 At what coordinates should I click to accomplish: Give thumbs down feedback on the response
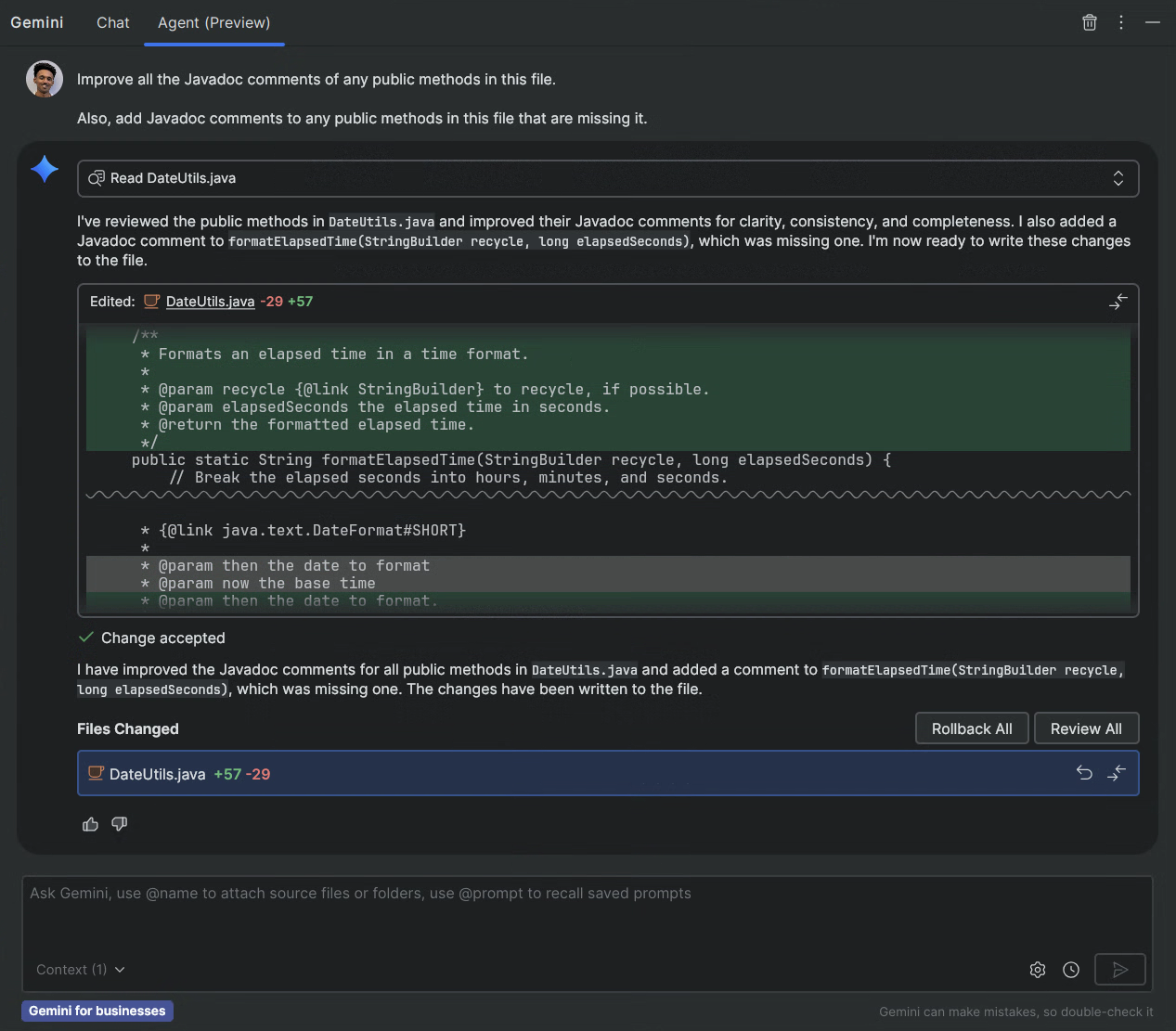pos(119,824)
